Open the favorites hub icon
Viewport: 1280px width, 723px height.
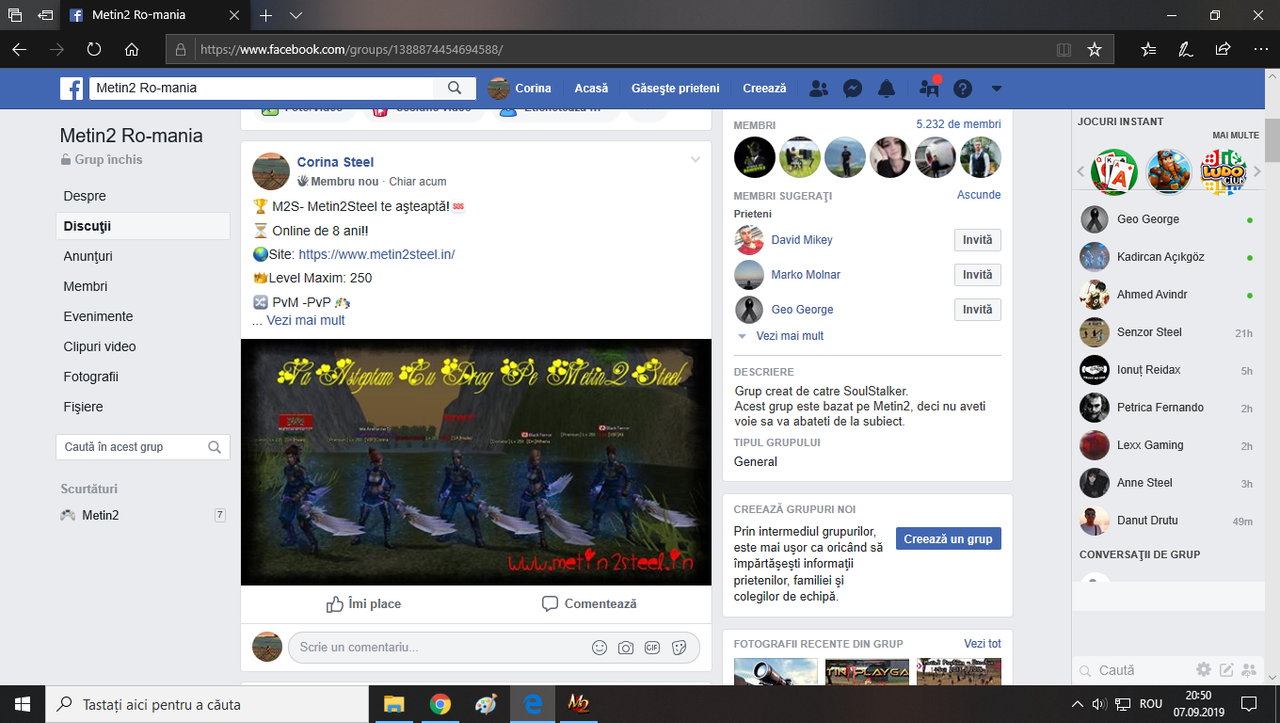[1148, 49]
